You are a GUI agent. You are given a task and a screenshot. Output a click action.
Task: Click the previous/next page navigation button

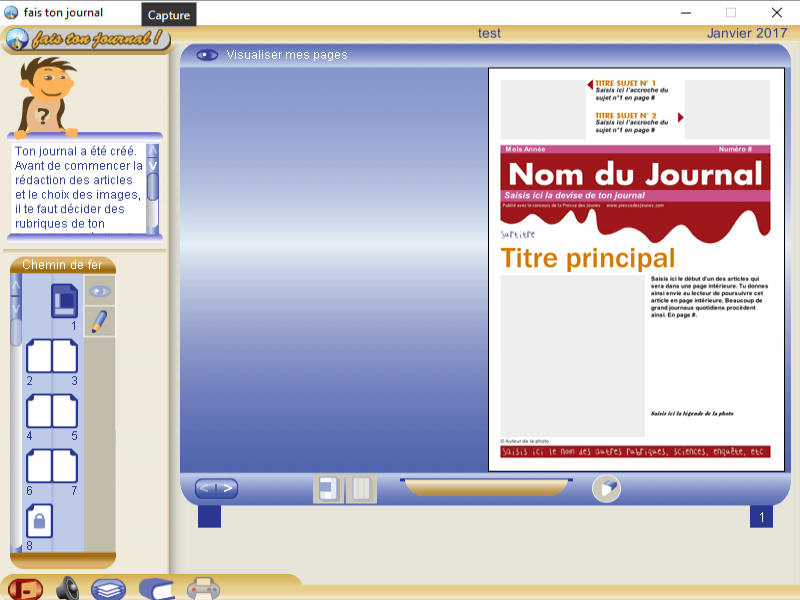click(x=216, y=489)
